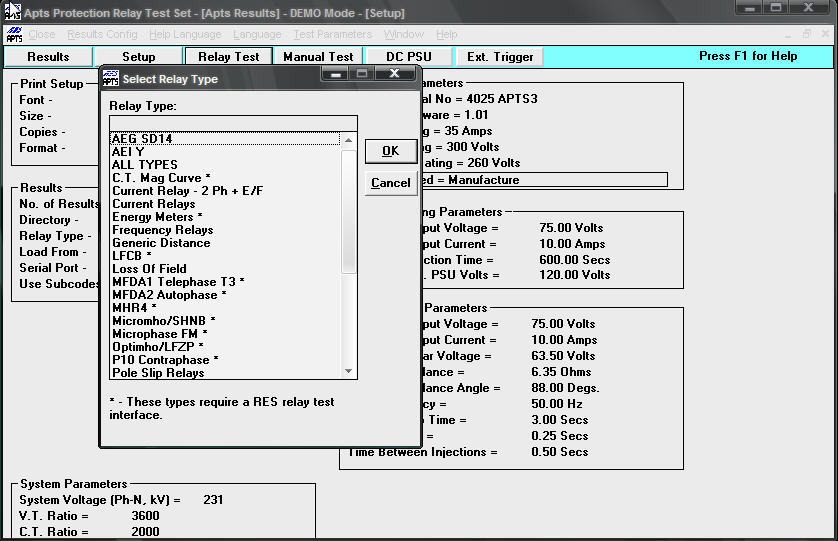Open the Help Language menu
This screenshot has width=838, height=541.
click(x=185, y=34)
